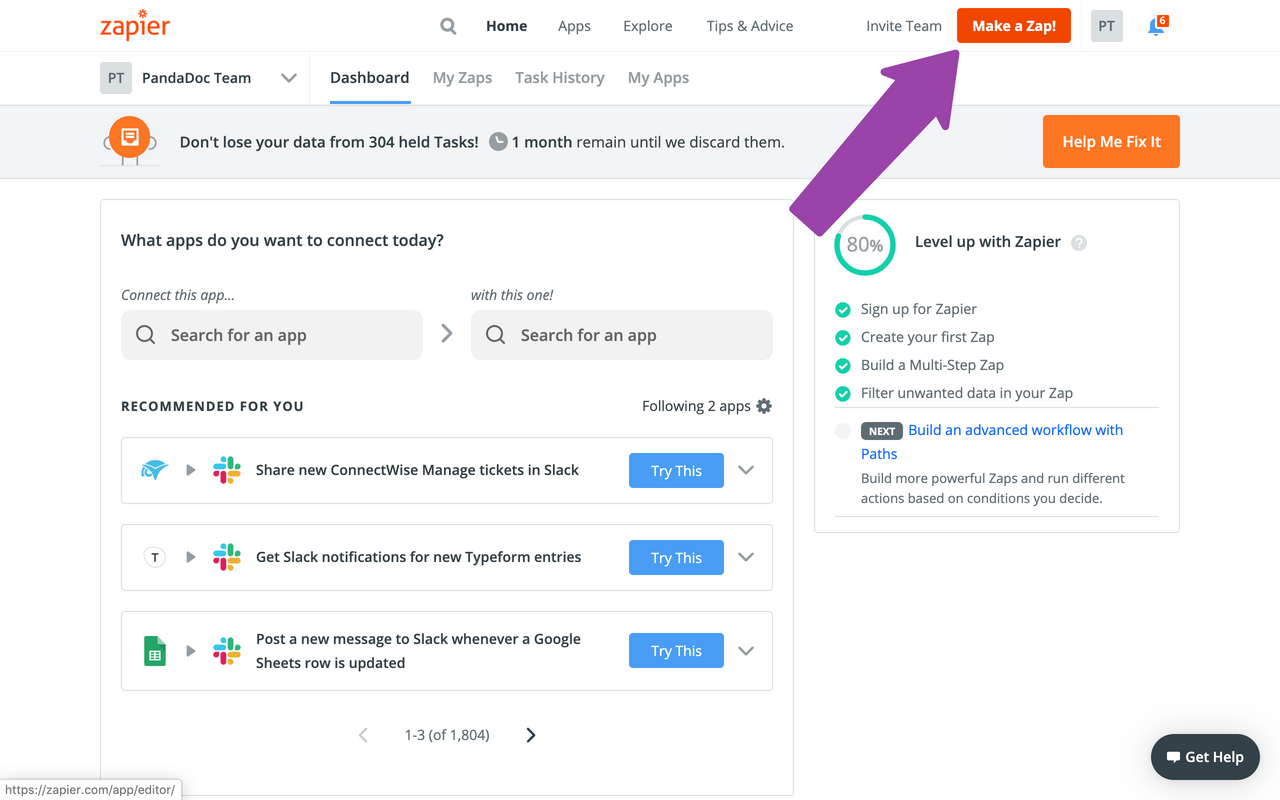Switch to the My Apps tab

(658, 78)
